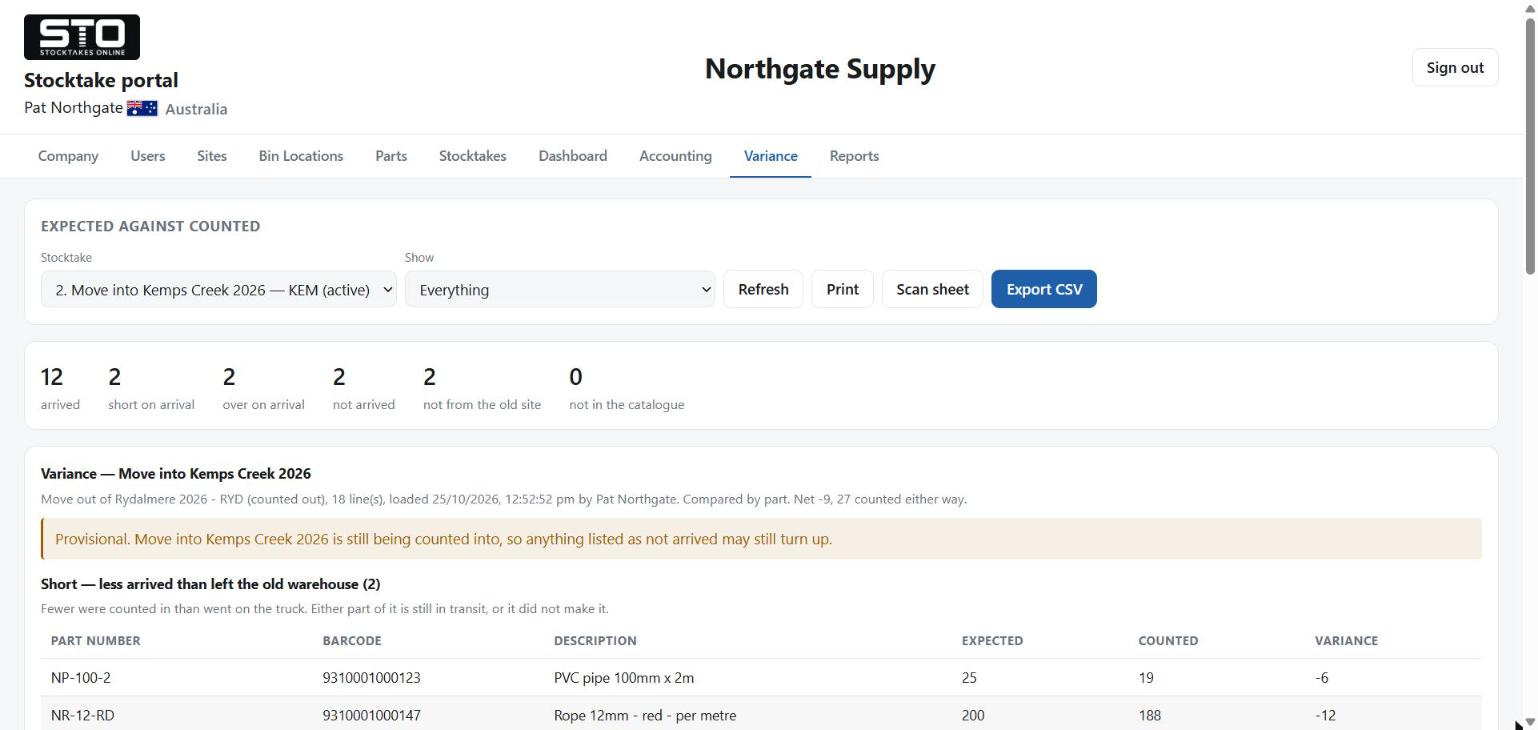Click the Print button
1538x730 pixels.
[842, 289]
